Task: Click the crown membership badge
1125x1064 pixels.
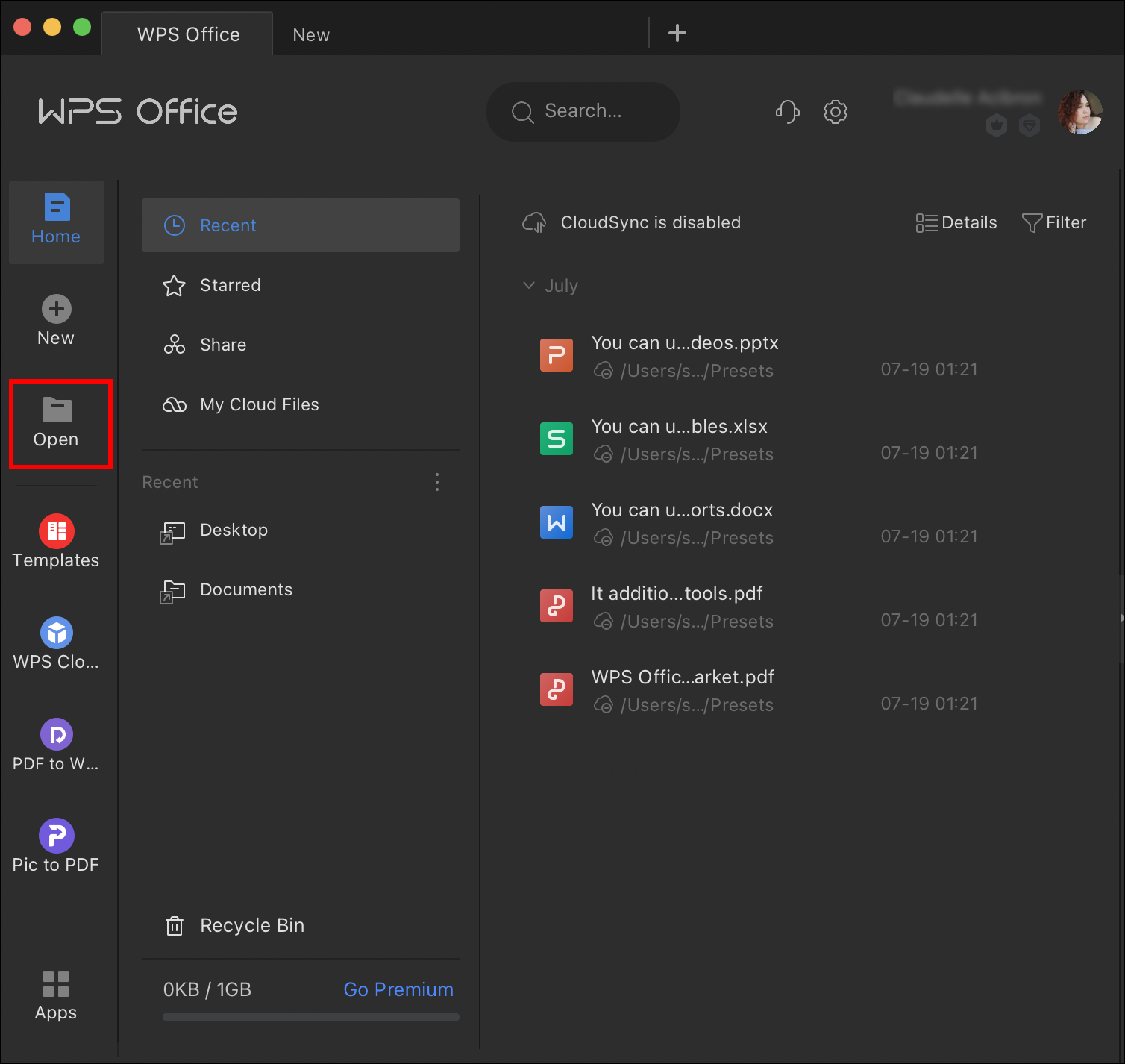Action: point(997,125)
